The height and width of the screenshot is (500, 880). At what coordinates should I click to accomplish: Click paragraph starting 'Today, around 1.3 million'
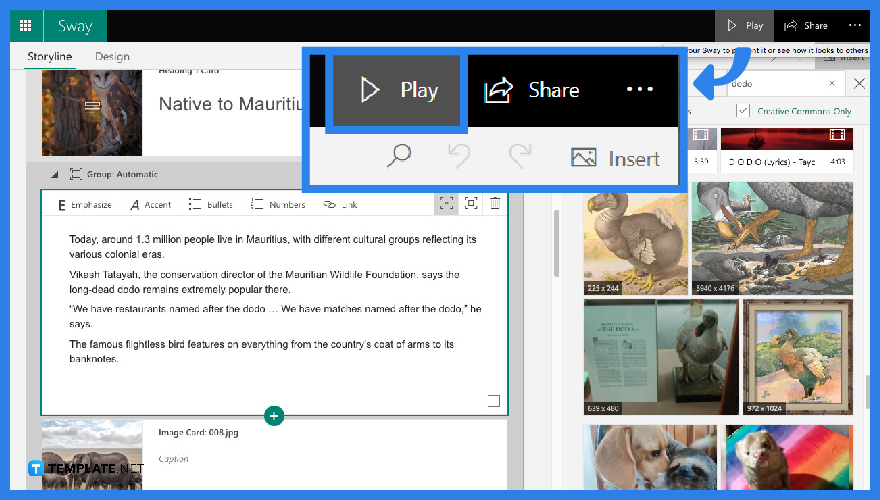[x=273, y=247]
